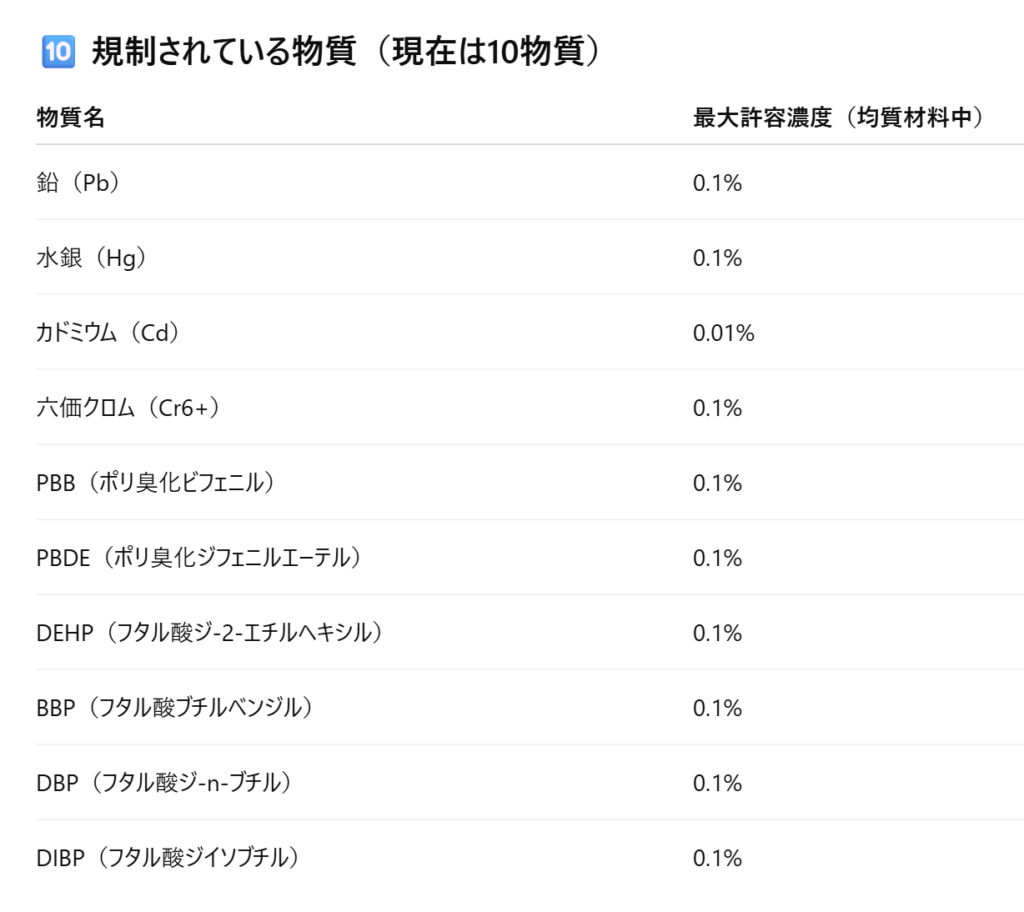Image resolution: width=1024 pixels, height=912 pixels.
Task: Click the 0.1% value for PBDE
Action: [x=718, y=558]
